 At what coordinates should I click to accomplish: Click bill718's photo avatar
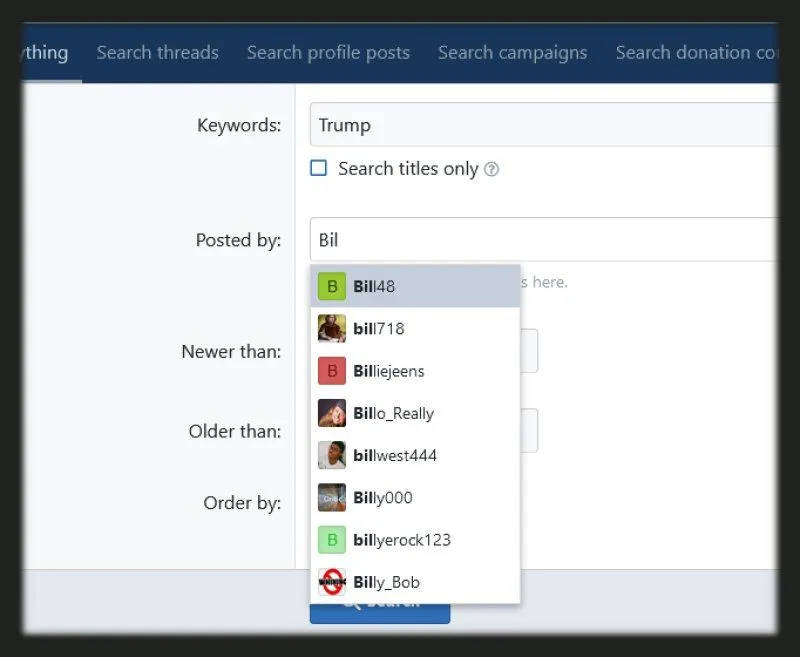(332, 328)
